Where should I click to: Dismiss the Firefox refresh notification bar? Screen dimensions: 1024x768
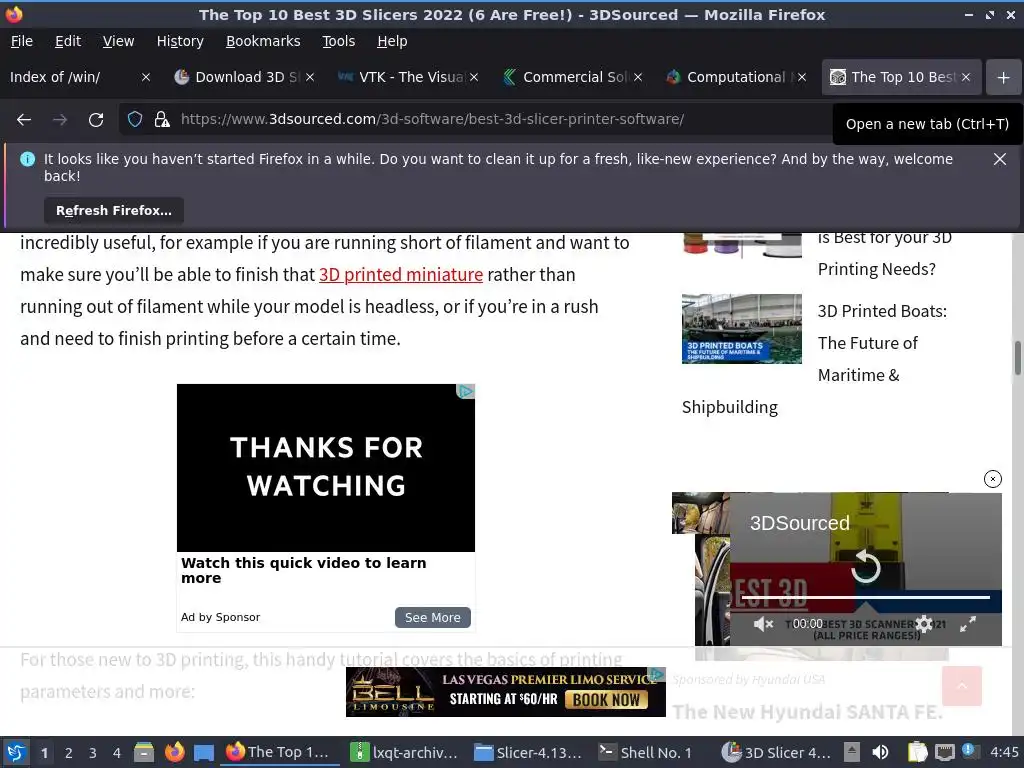pyautogui.click(x=1000, y=159)
